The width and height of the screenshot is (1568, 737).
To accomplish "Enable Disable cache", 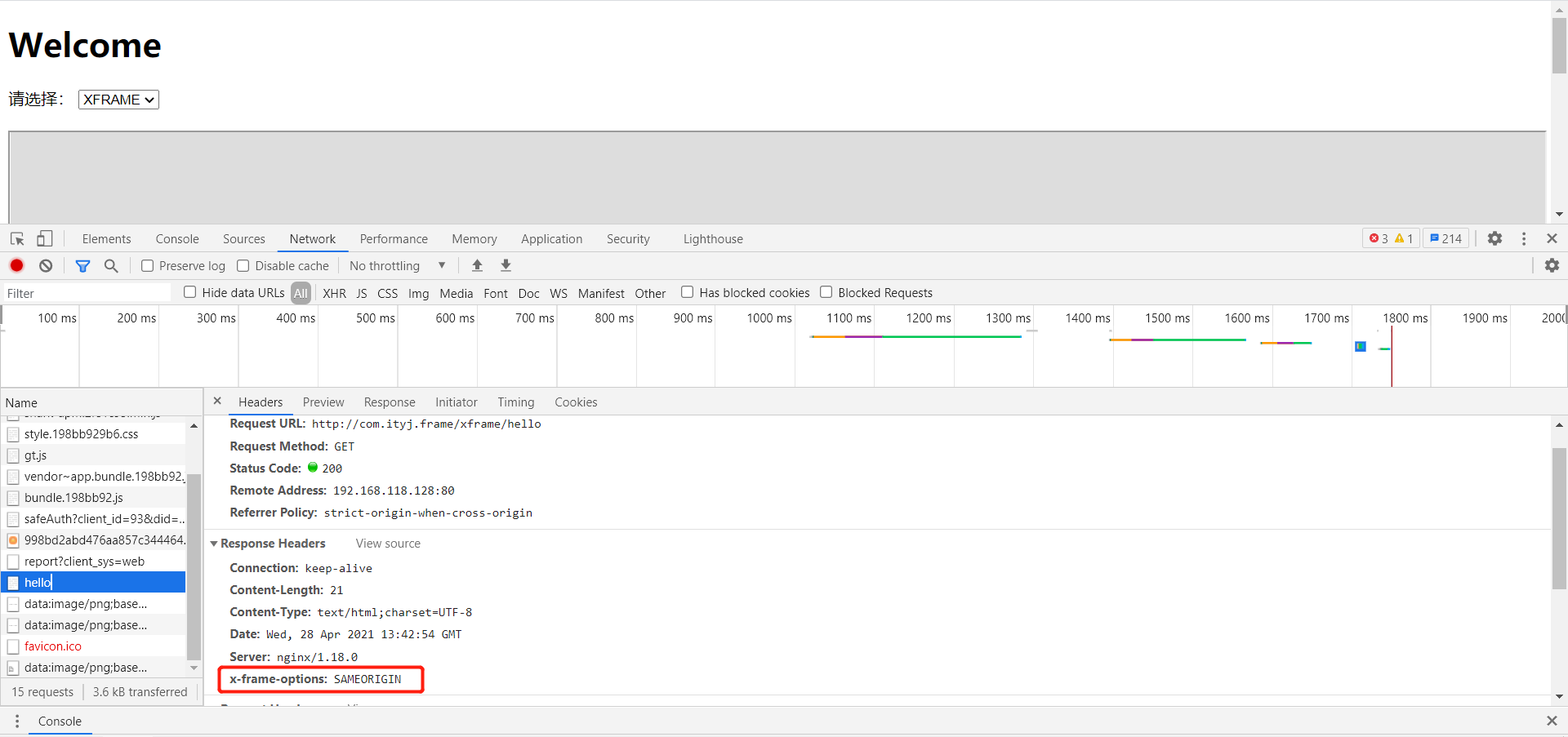I will [243, 265].
